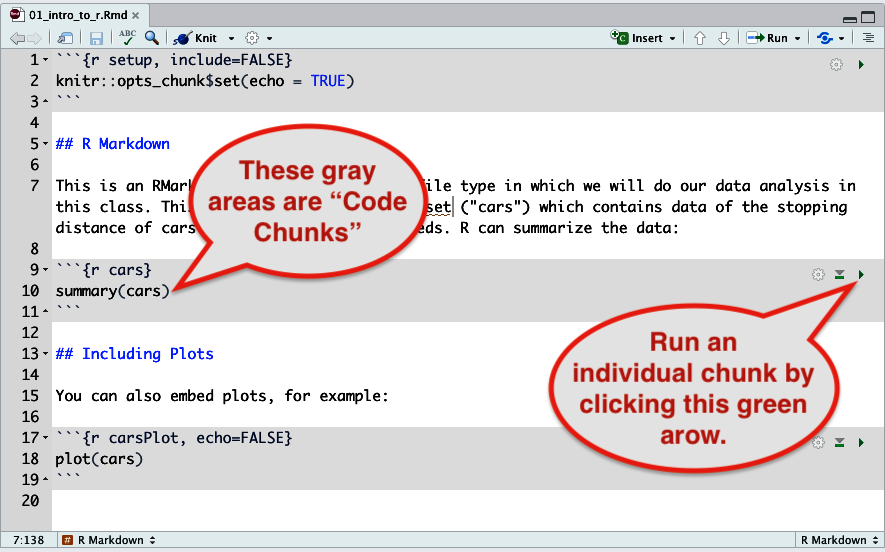Screen dimensions: 885x552
Task: Place cursor on 'plot(cars)' line
Action: click(x=99, y=459)
